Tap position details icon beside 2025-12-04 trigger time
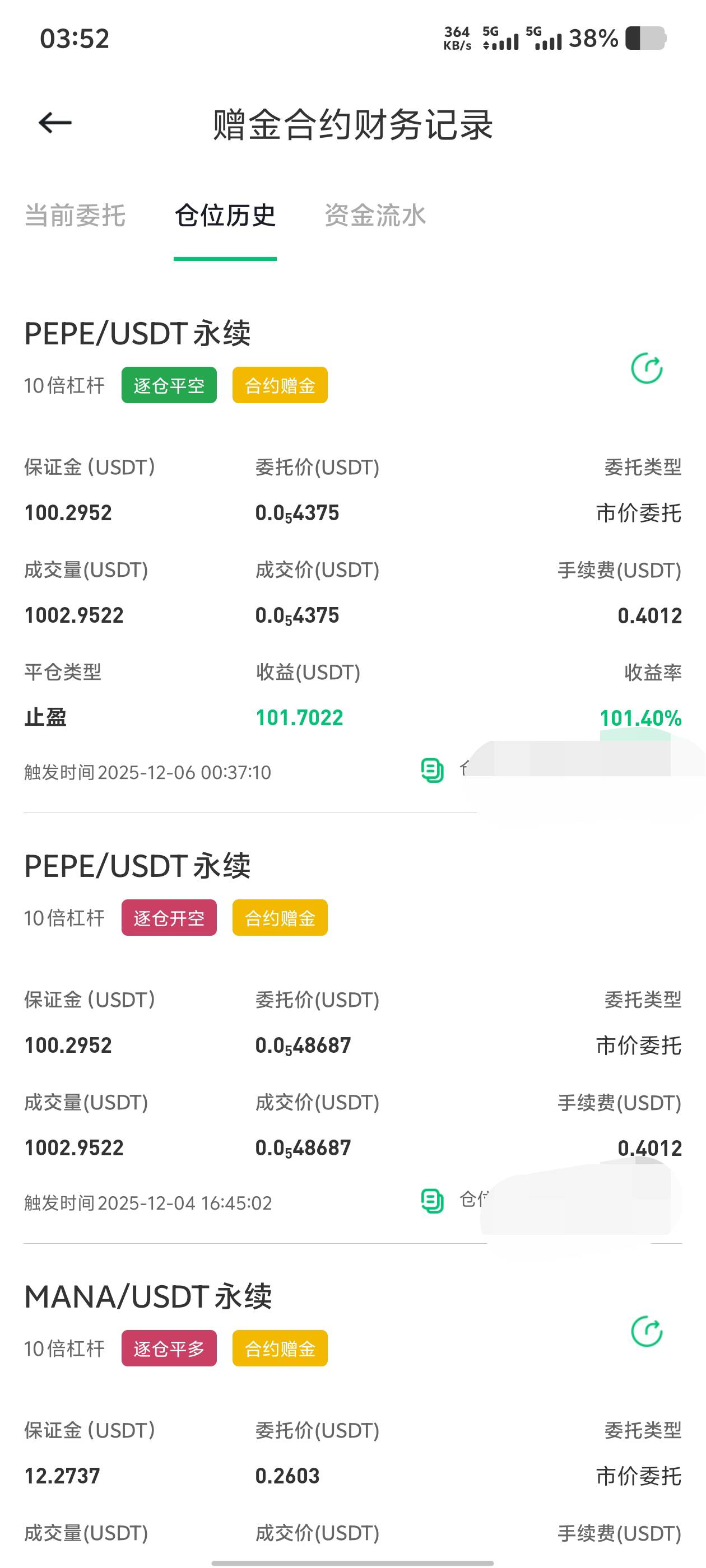 433,1200
